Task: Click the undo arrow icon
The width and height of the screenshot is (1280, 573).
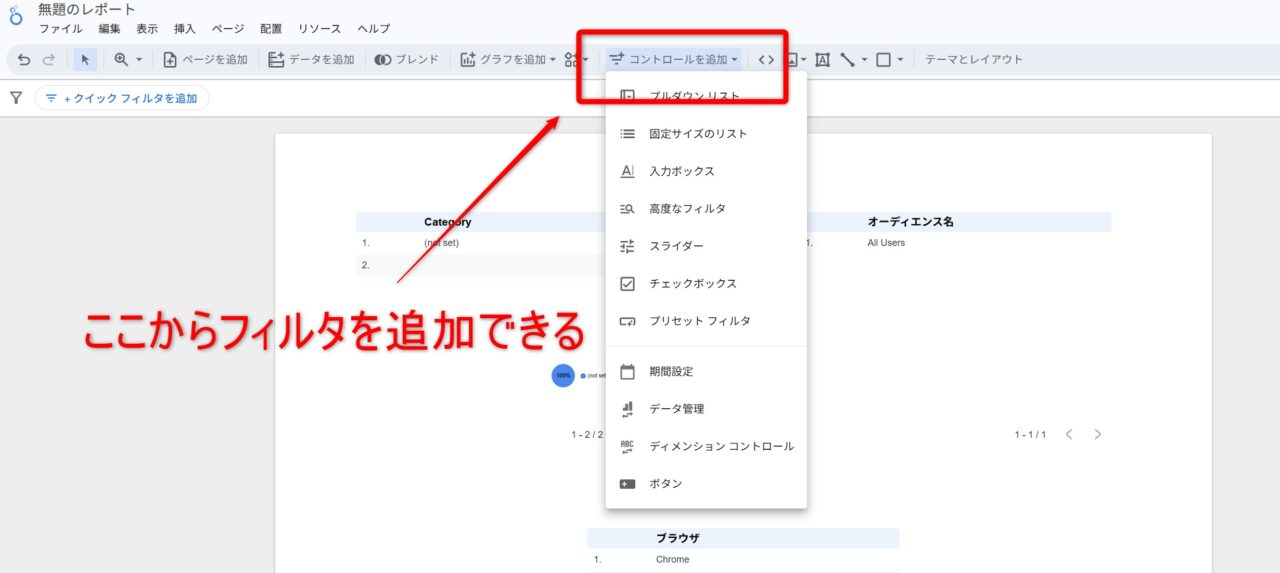Action: coord(24,60)
